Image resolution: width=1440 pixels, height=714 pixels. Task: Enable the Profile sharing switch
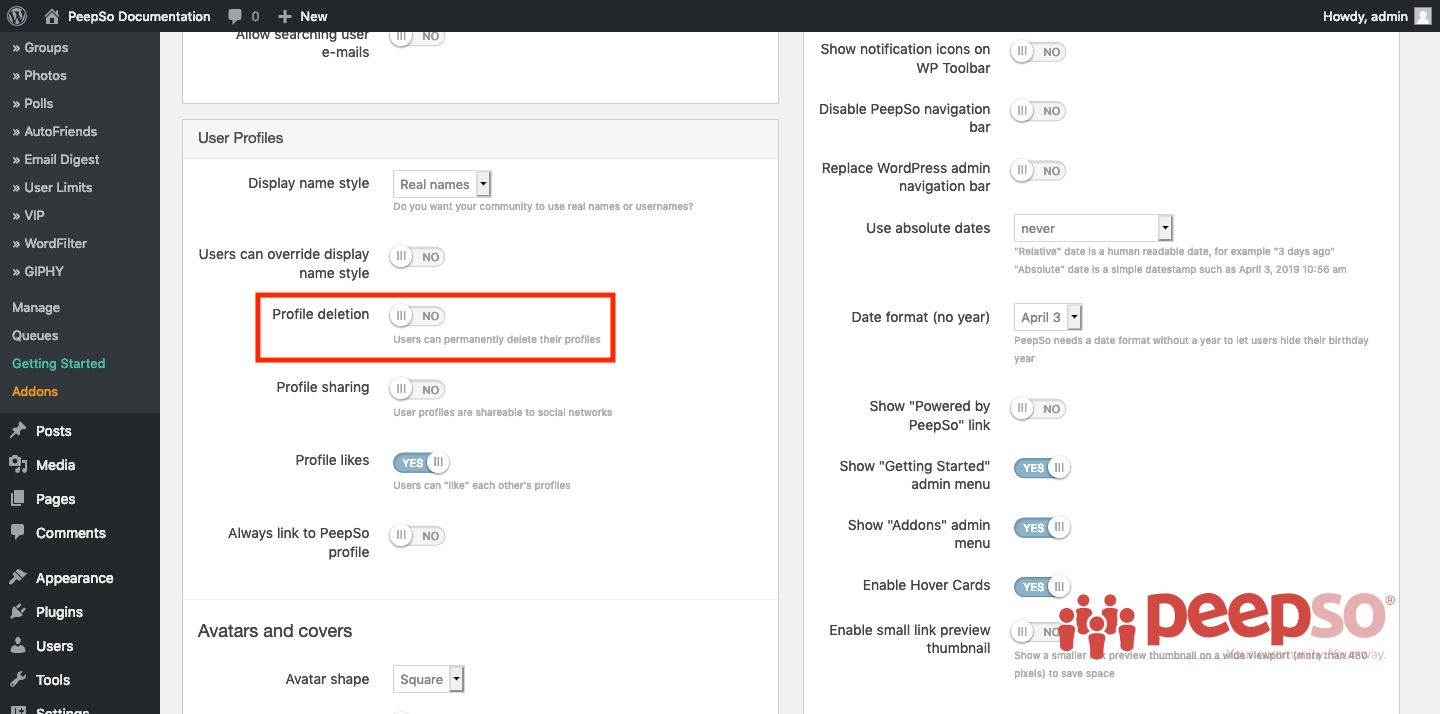coord(417,390)
